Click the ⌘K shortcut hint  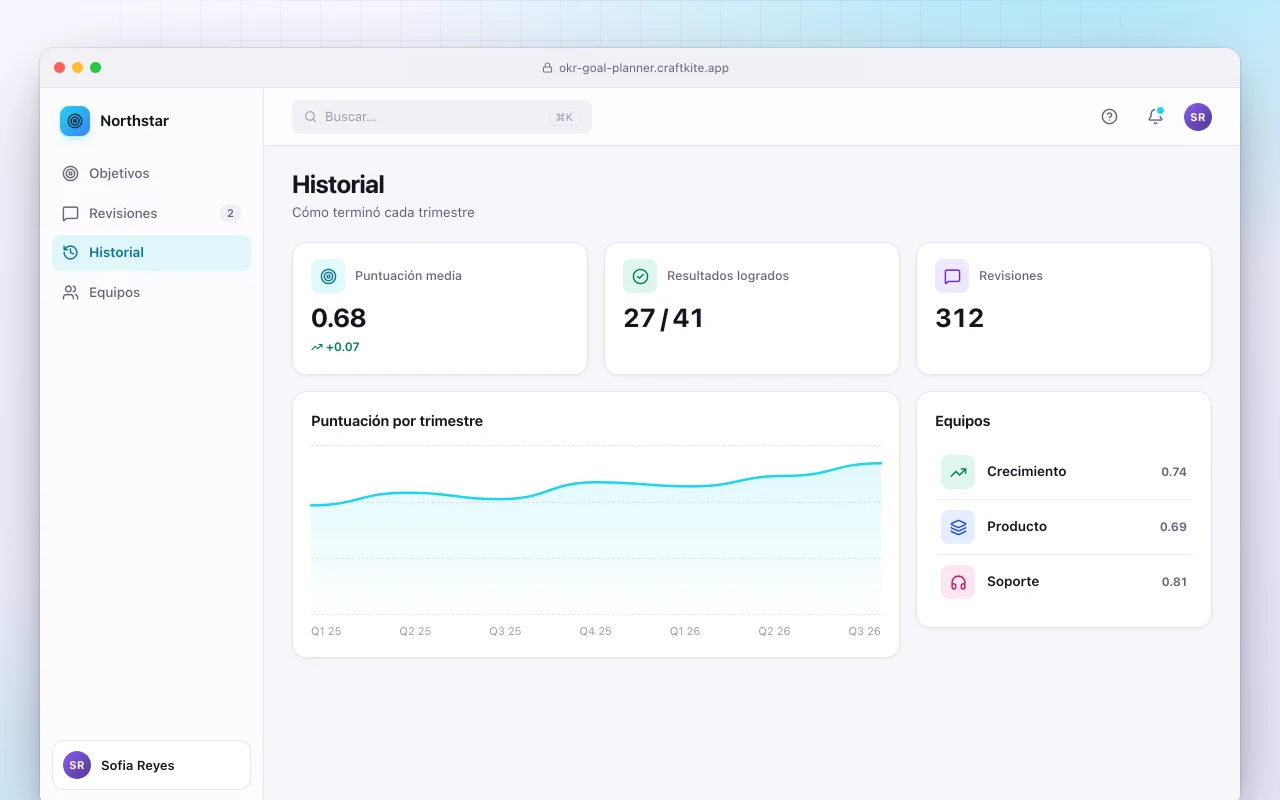(x=564, y=117)
